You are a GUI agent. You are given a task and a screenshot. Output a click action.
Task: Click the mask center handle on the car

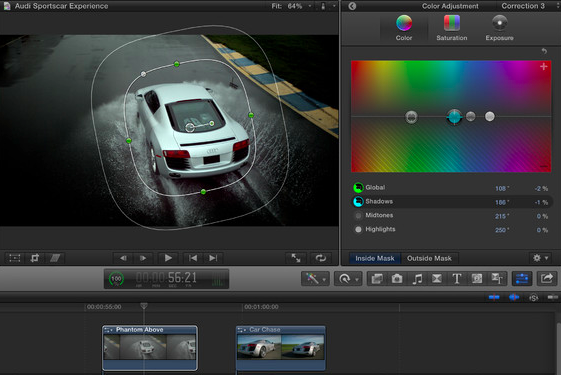[x=190, y=127]
